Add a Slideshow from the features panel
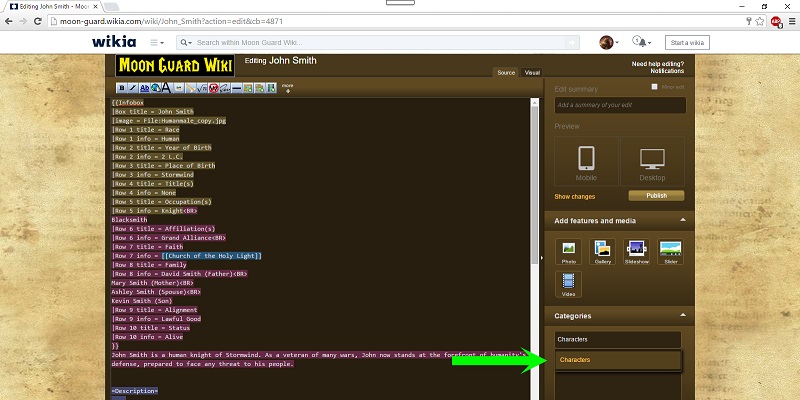Image resolution: width=800 pixels, height=400 pixels. pyautogui.click(x=636, y=252)
